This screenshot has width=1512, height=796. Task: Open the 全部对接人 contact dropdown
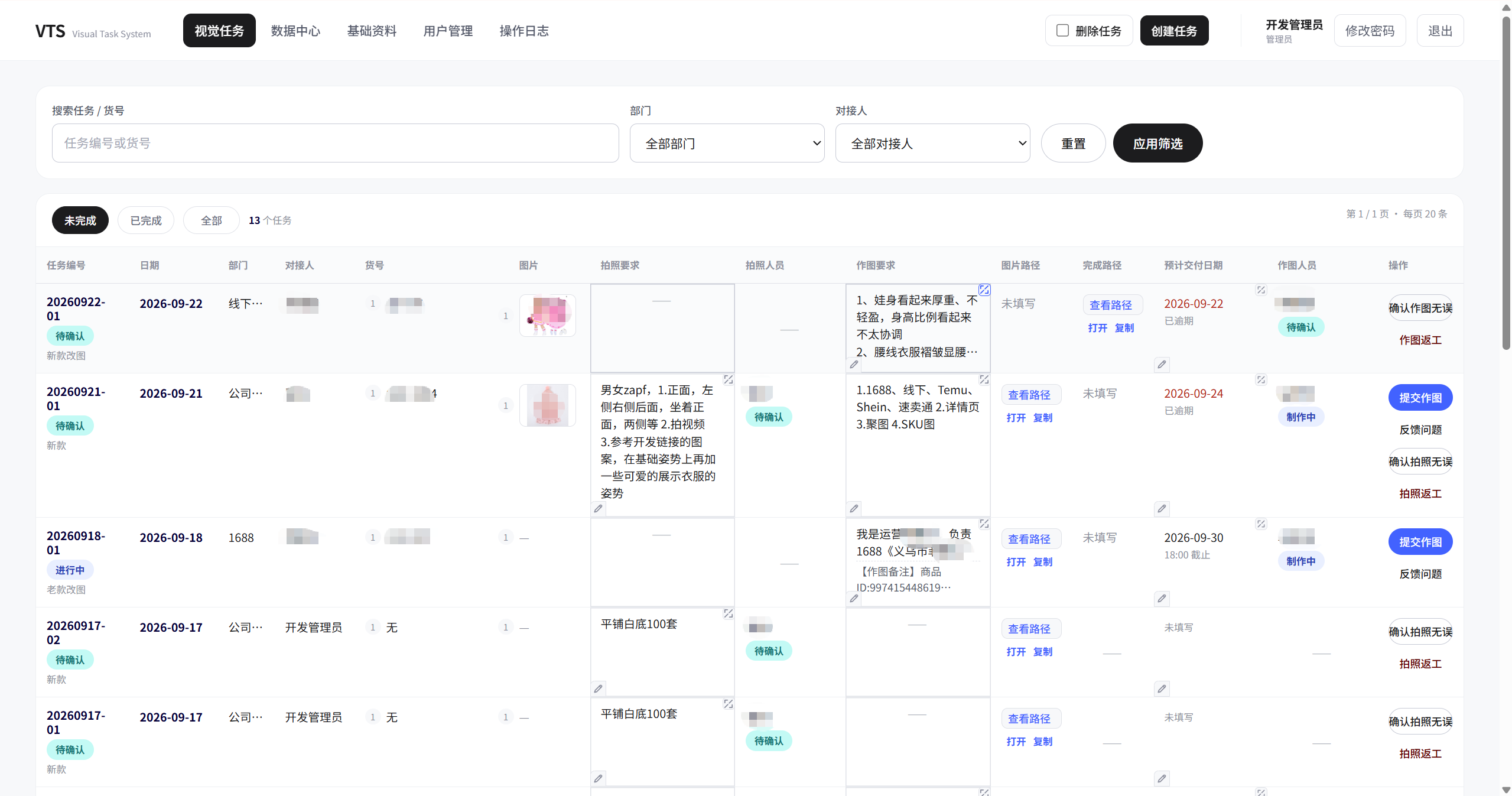pos(932,143)
